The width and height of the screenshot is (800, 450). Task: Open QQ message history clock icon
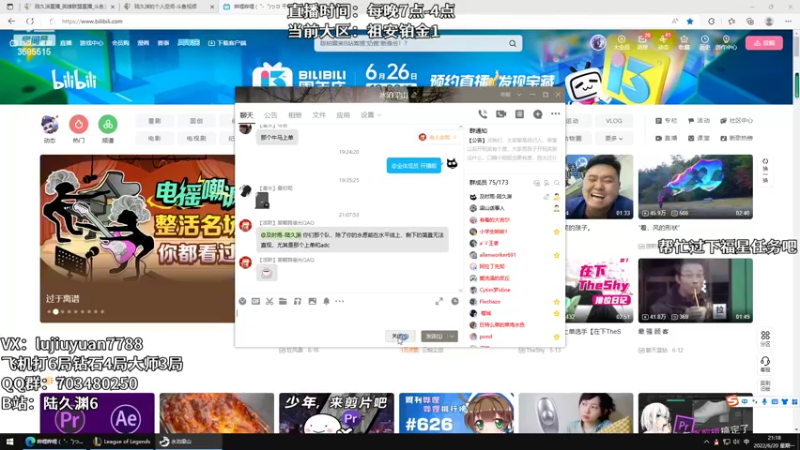coord(455,302)
